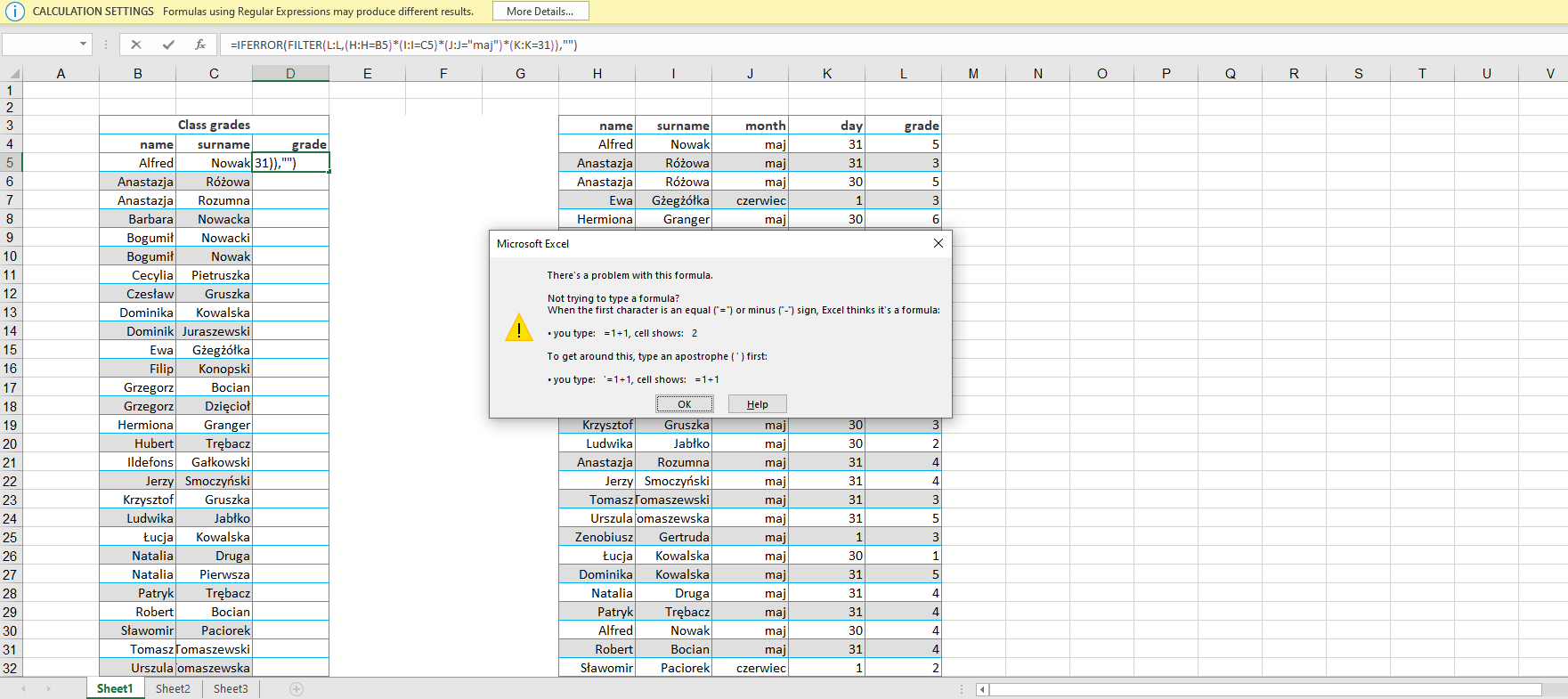Click the "Nowacka" cell

coord(215,219)
